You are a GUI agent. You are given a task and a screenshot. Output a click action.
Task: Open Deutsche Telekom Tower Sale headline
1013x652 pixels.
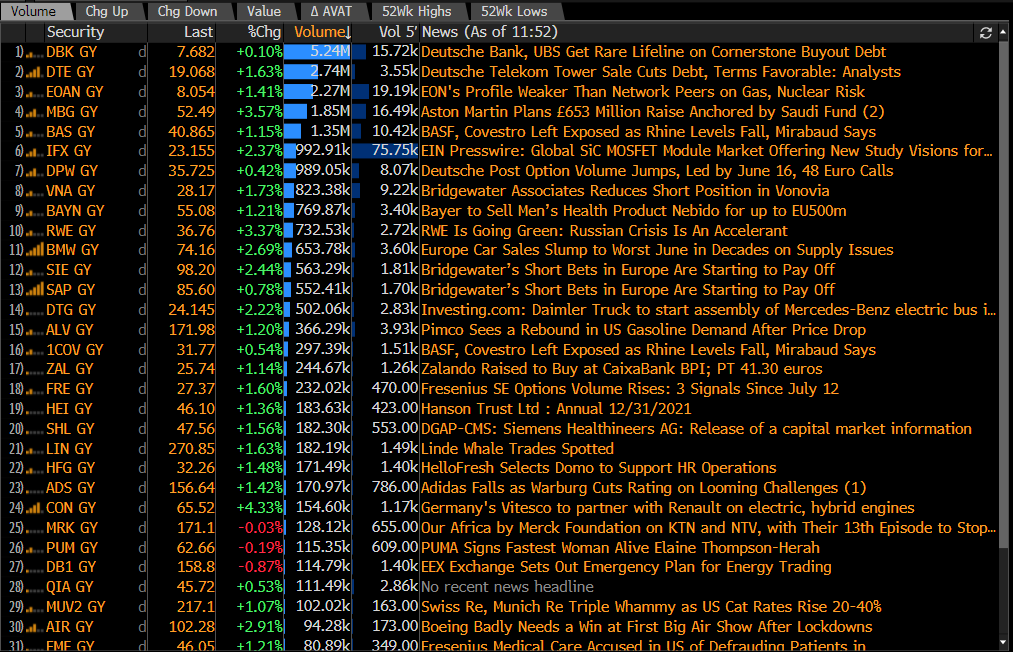[661, 72]
